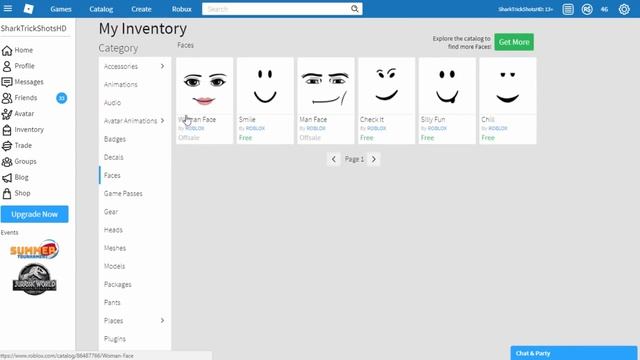Click the Trade icon in sidebar
Viewport: 640px width, 360px height.
(x=7, y=146)
